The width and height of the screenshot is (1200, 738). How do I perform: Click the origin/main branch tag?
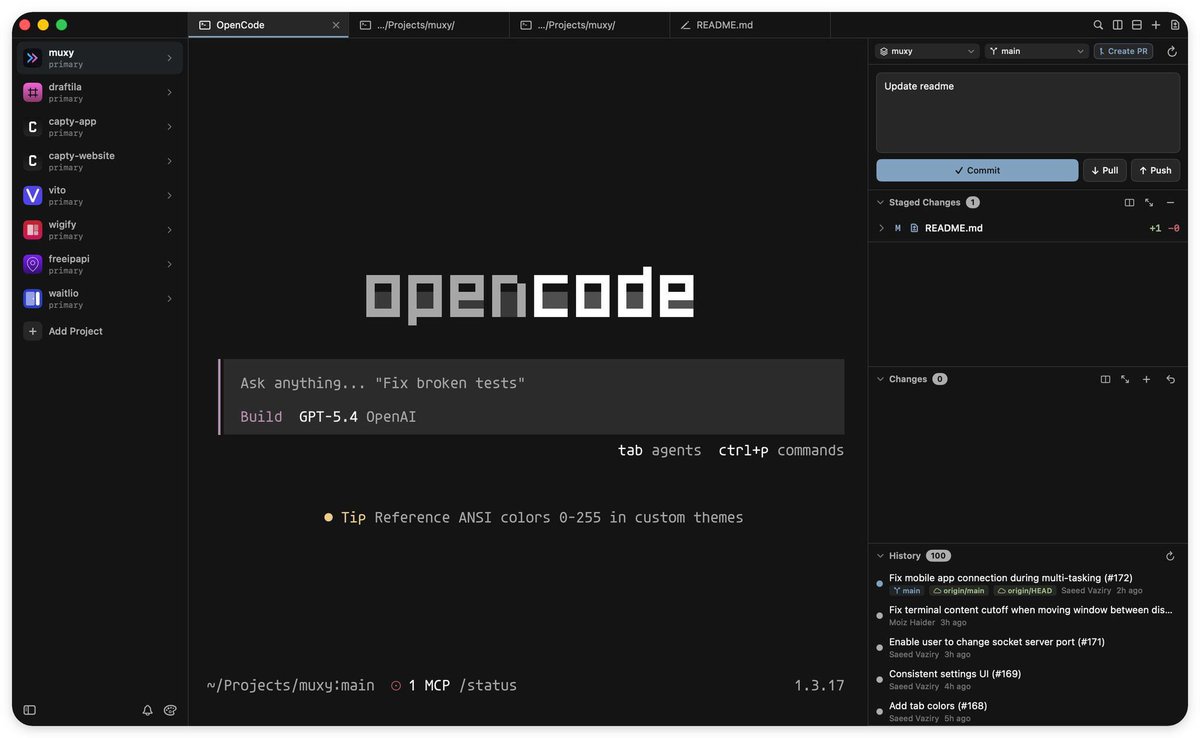click(958, 591)
